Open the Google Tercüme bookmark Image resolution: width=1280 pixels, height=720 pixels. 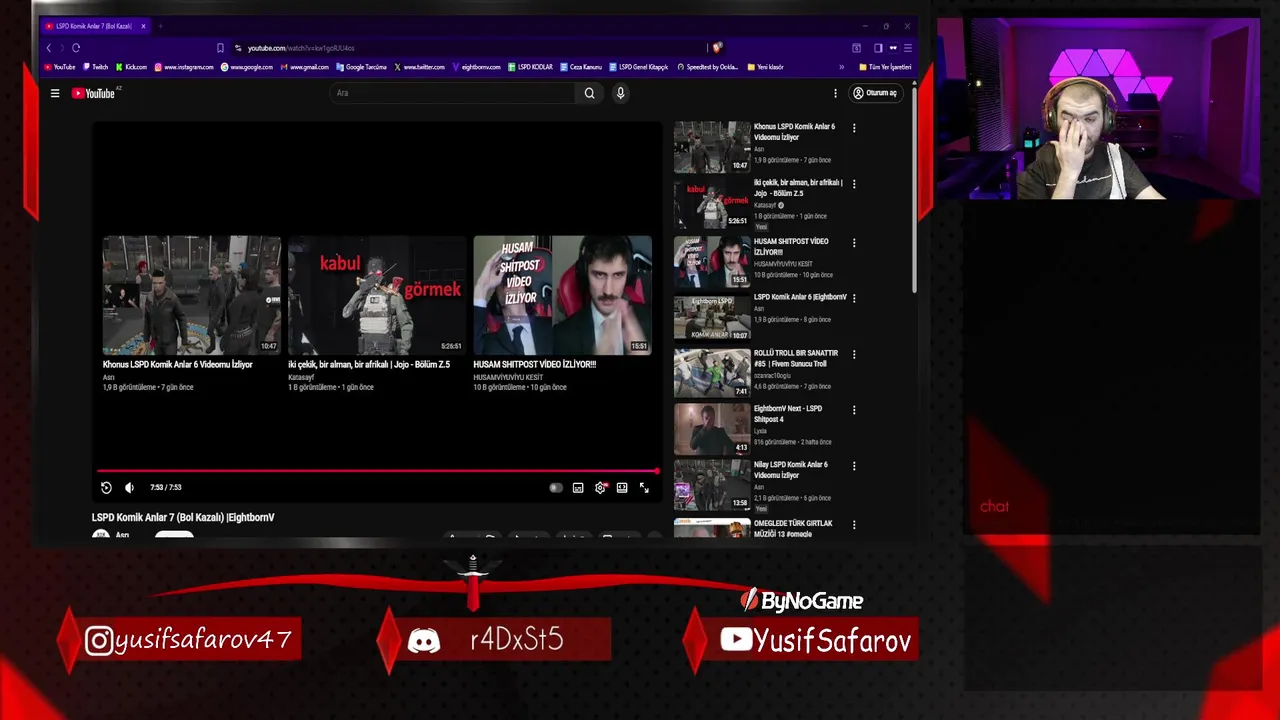[x=361, y=67]
